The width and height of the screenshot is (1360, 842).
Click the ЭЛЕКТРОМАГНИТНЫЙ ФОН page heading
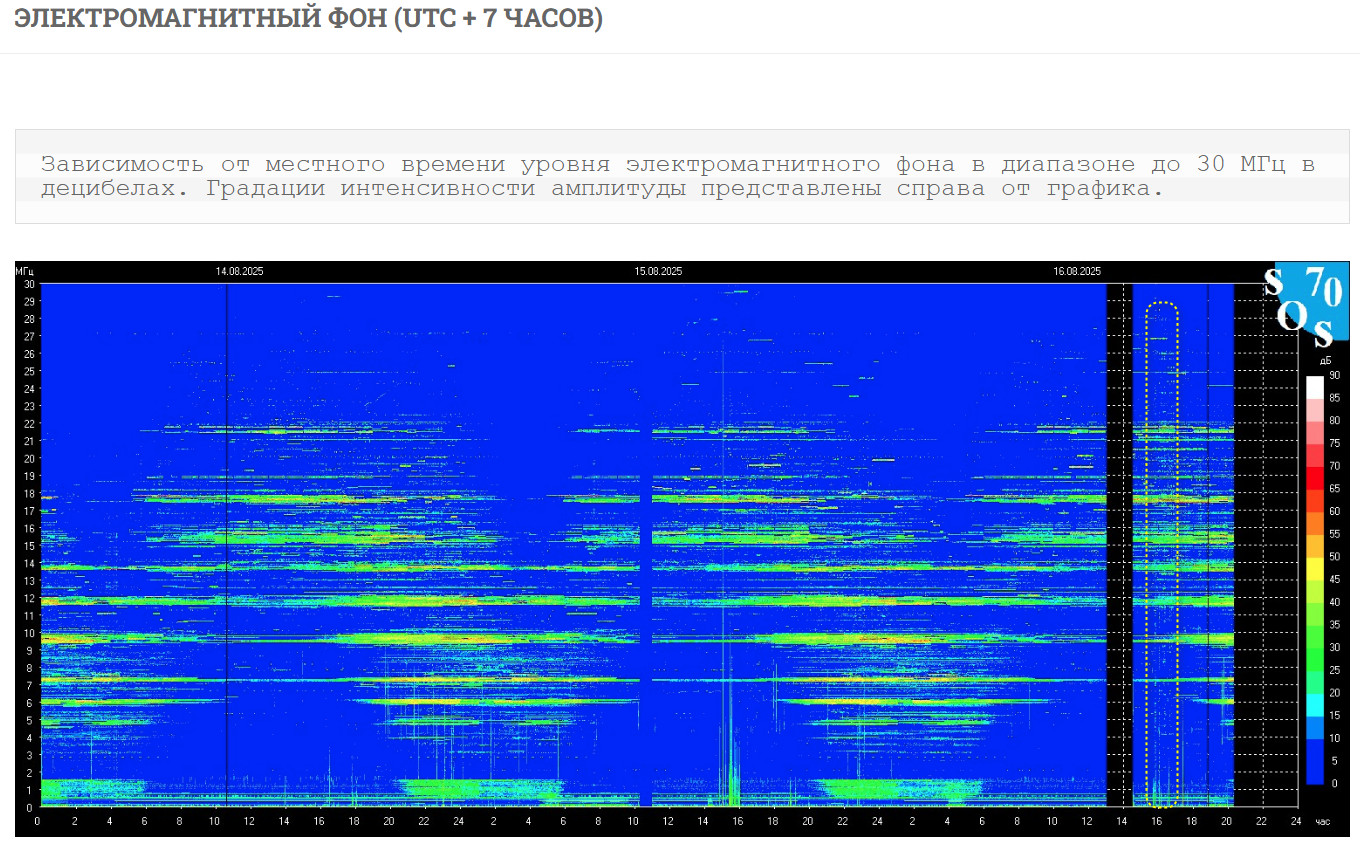pyautogui.click(x=308, y=19)
